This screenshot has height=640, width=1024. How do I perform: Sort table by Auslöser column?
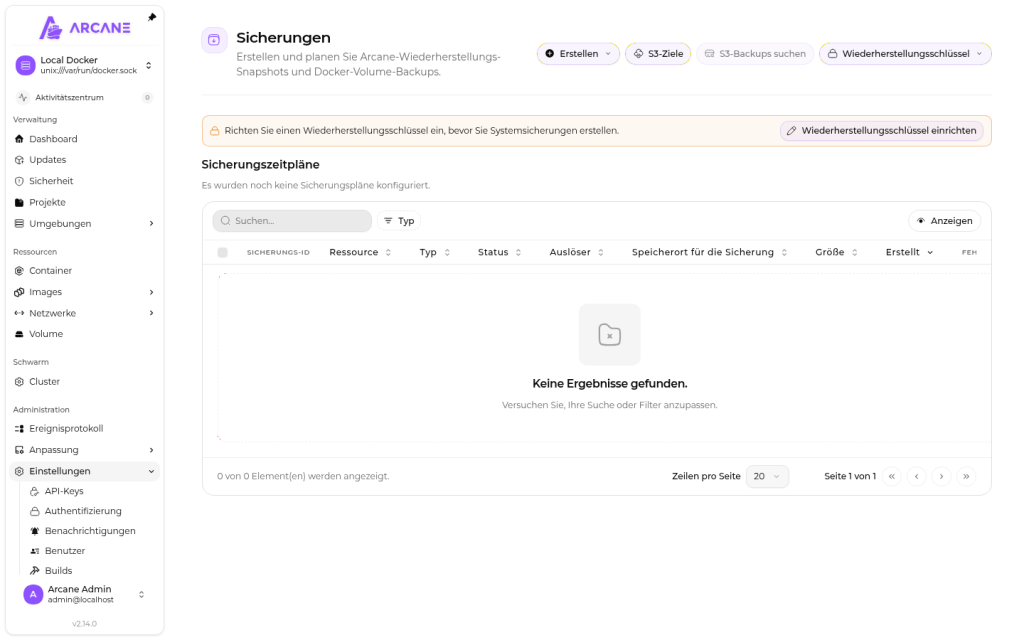(577, 252)
